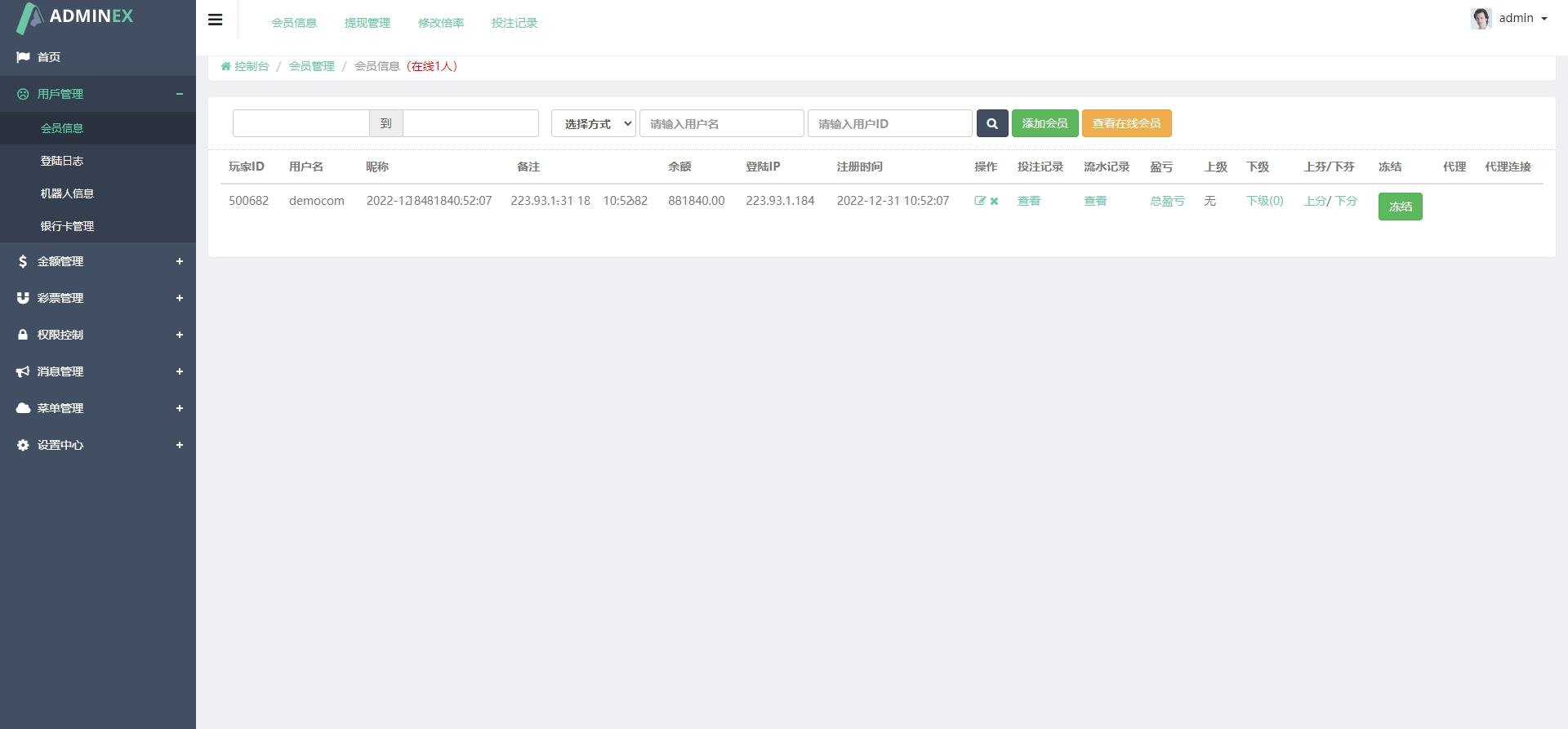
Task: Click the 冻结 button for democom
Action: [1400, 207]
